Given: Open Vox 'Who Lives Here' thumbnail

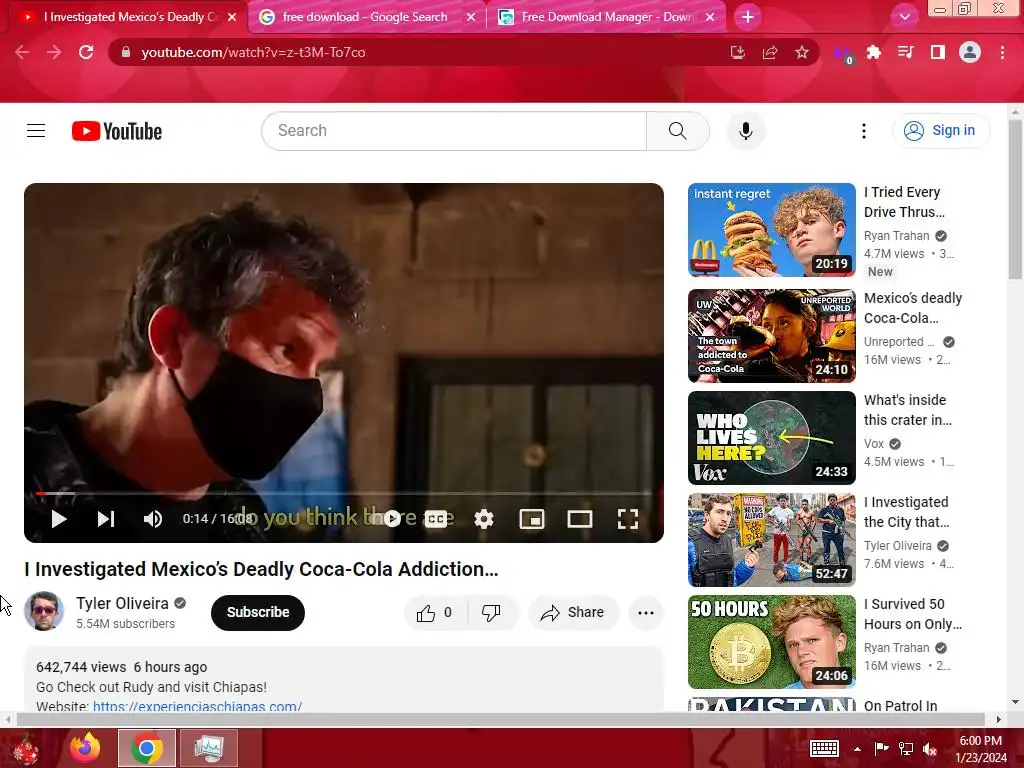Looking at the screenshot, I should tap(772, 438).
